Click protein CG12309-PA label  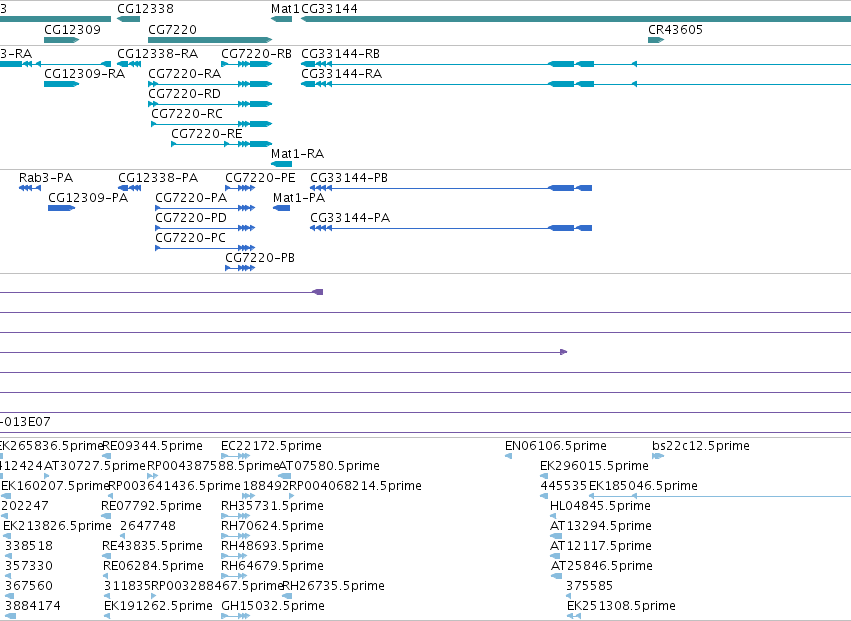point(88,198)
